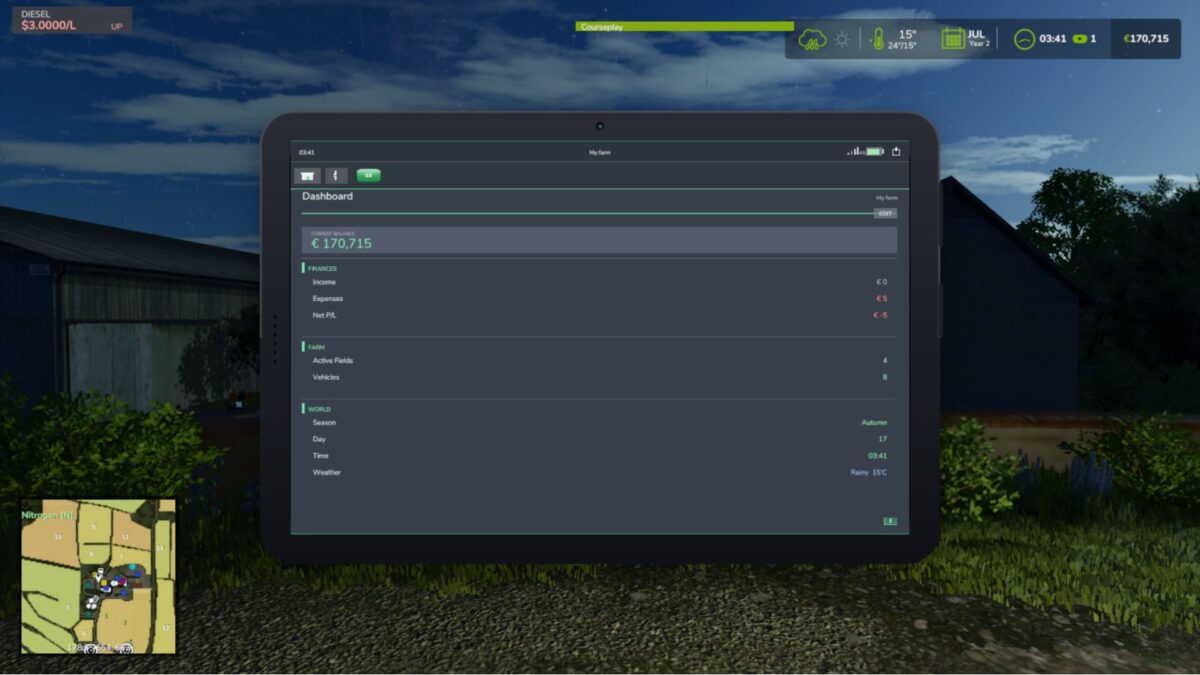Click the calendar icon beside JUL
Screen dimensions: 1200x675
953,38
